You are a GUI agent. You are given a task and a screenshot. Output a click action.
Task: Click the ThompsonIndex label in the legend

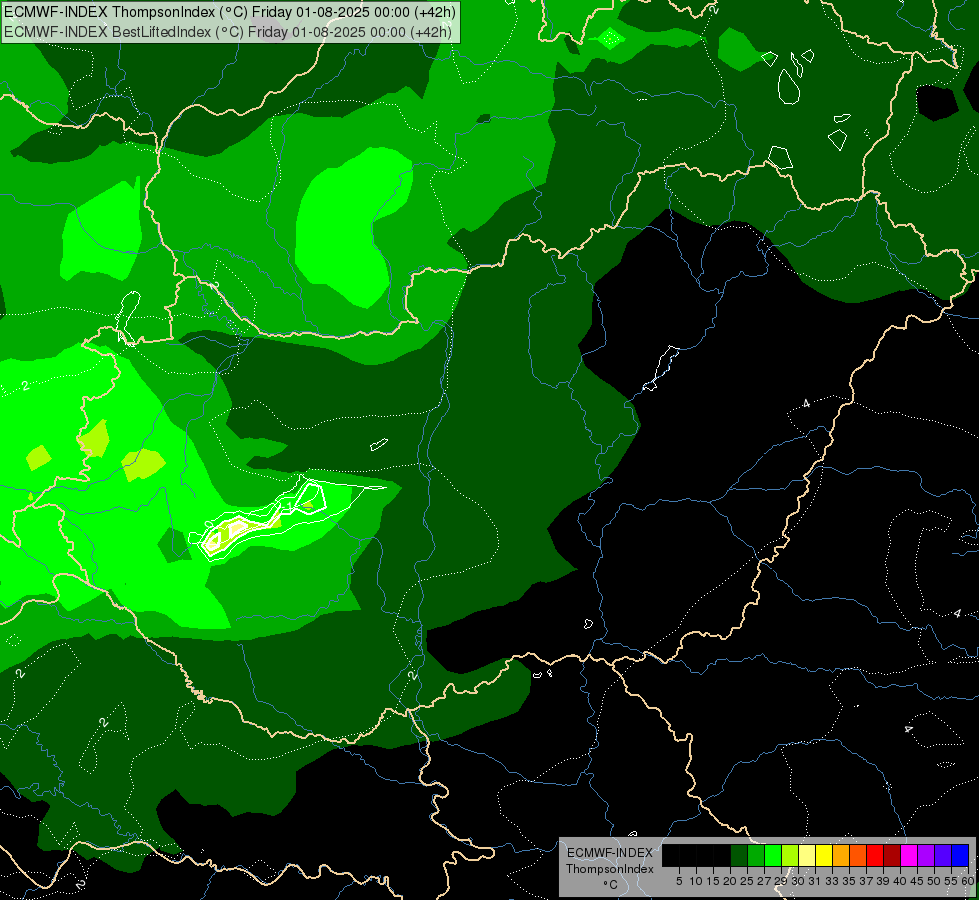610,869
